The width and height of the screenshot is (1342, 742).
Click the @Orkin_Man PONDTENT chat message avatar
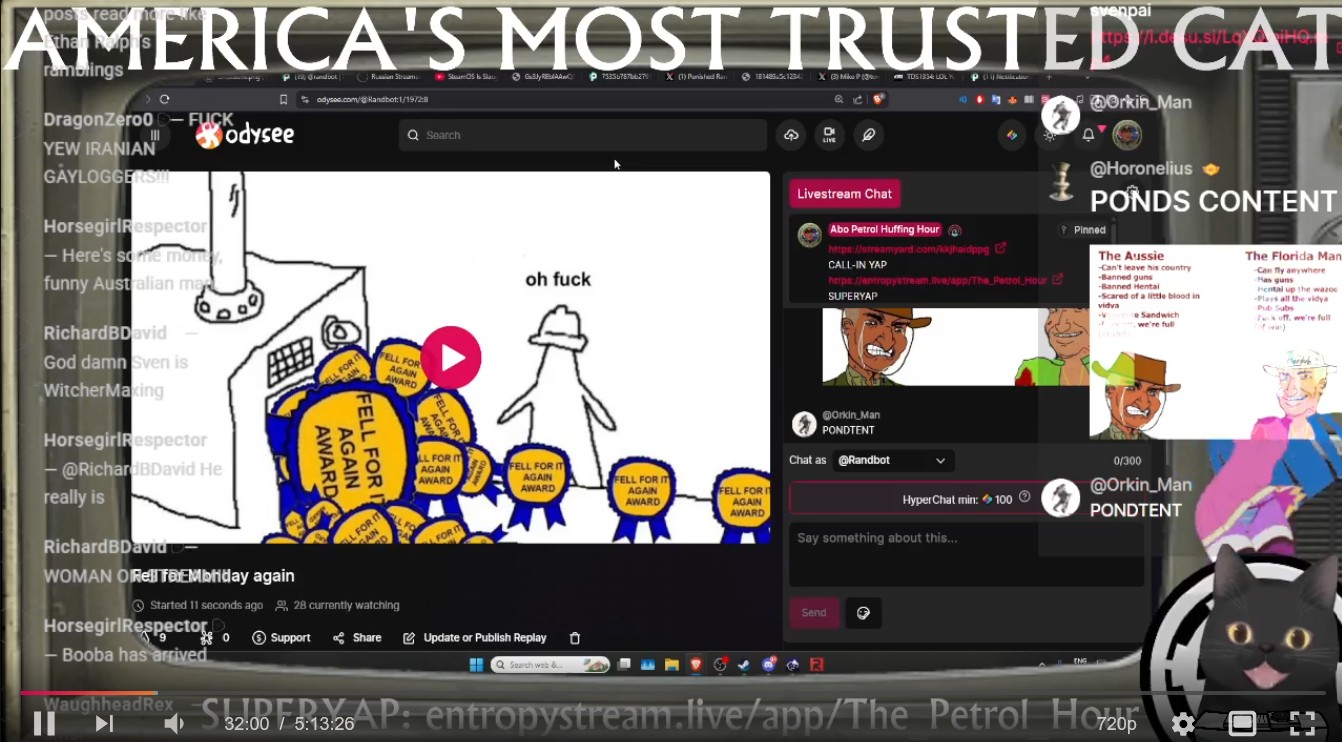pyautogui.click(x=804, y=423)
